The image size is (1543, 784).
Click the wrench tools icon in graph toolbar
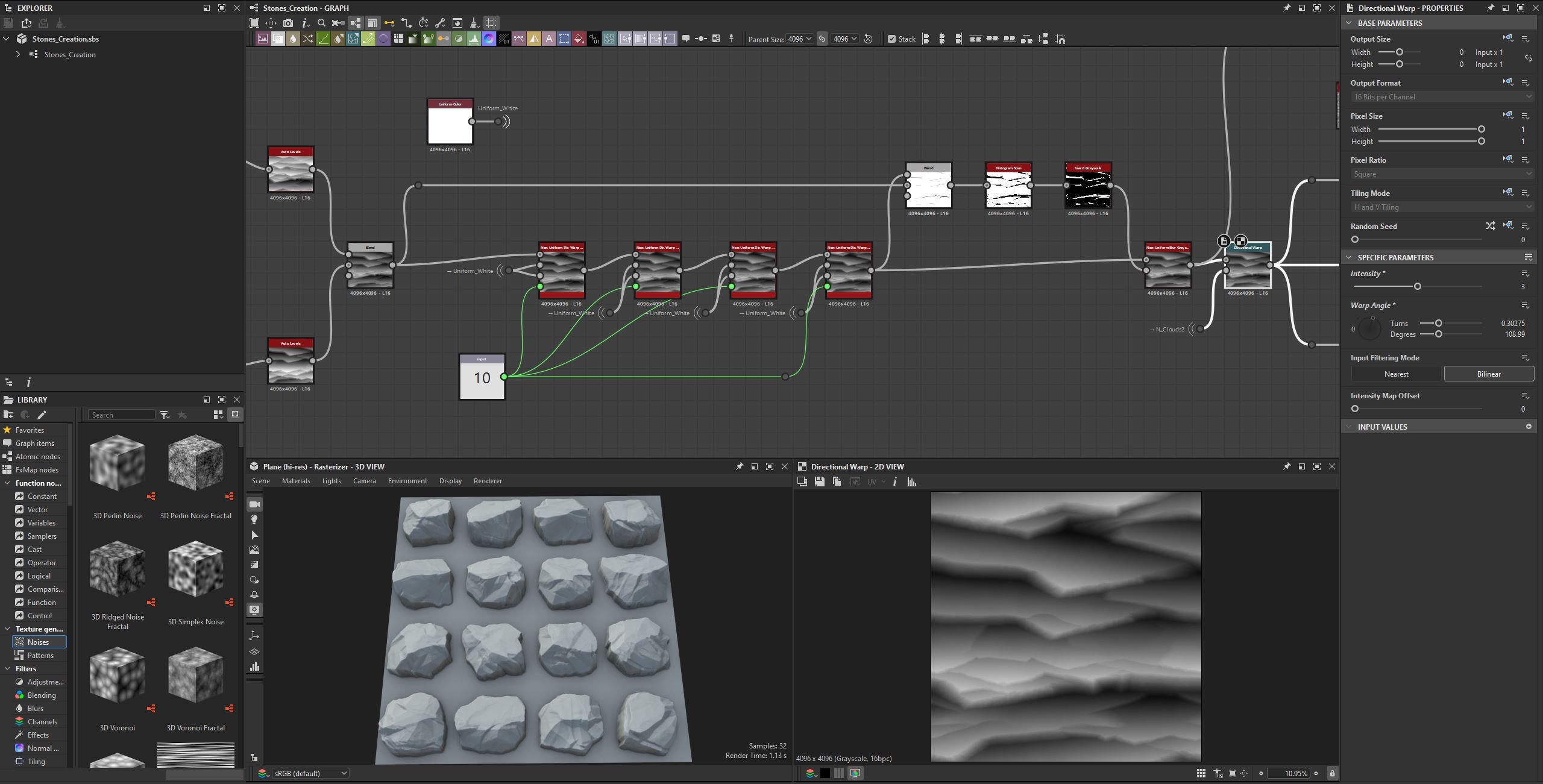(x=440, y=23)
